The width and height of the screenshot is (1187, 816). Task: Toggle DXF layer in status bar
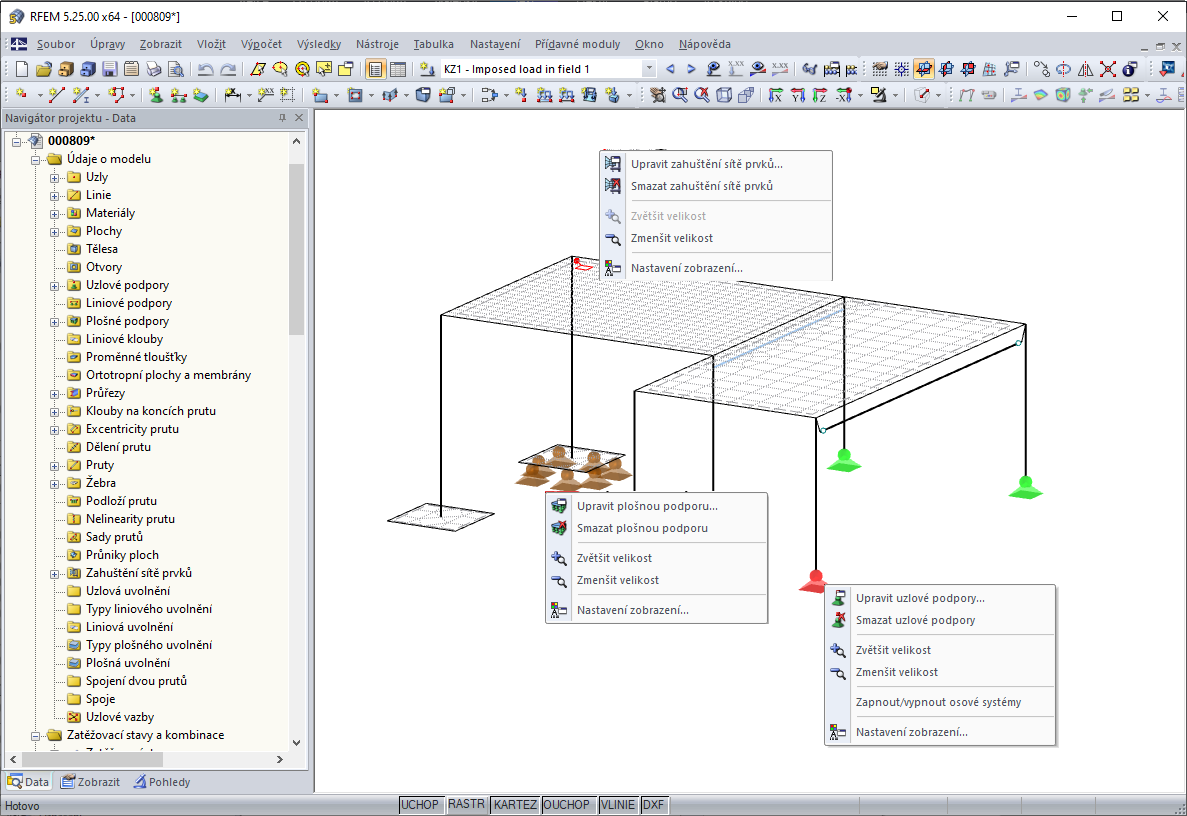coord(653,805)
